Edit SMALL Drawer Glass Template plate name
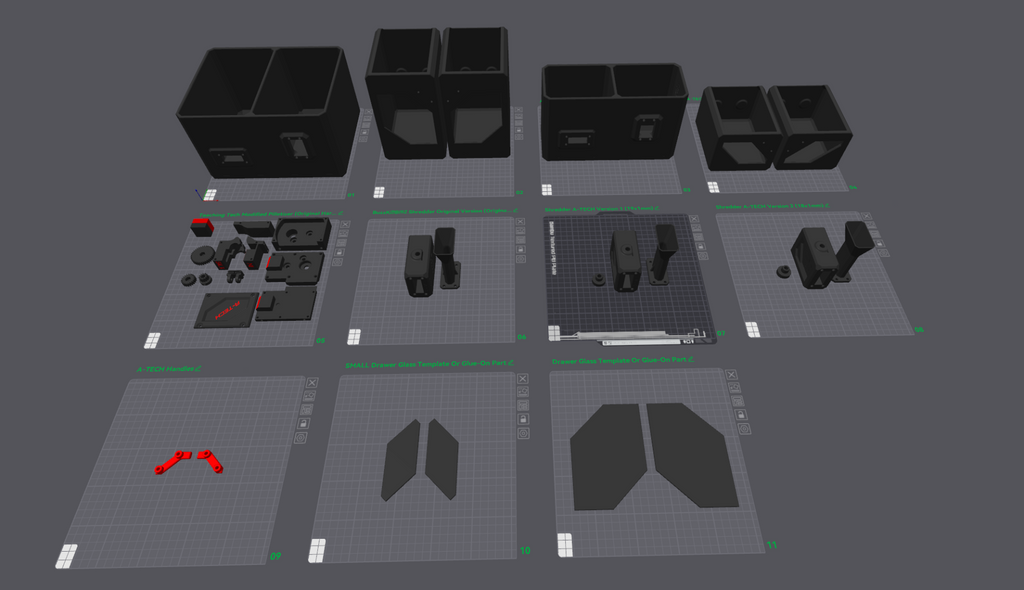The image size is (1024, 590). click(x=511, y=363)
